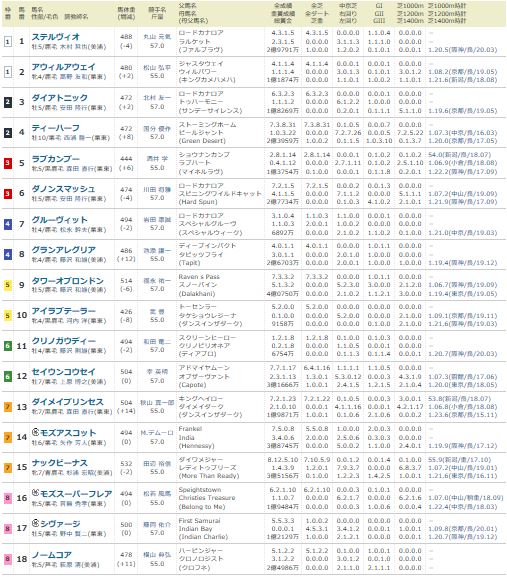Image resolution: width=507 pixels, height=577 pixels.
Task: Select the blue frame 4 badge beside グランアレグリア
Action: [x=7, y=254]
